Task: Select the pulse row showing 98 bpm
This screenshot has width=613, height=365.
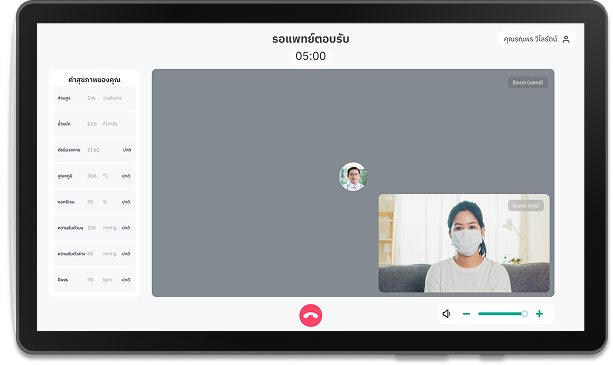Action: 94,279
